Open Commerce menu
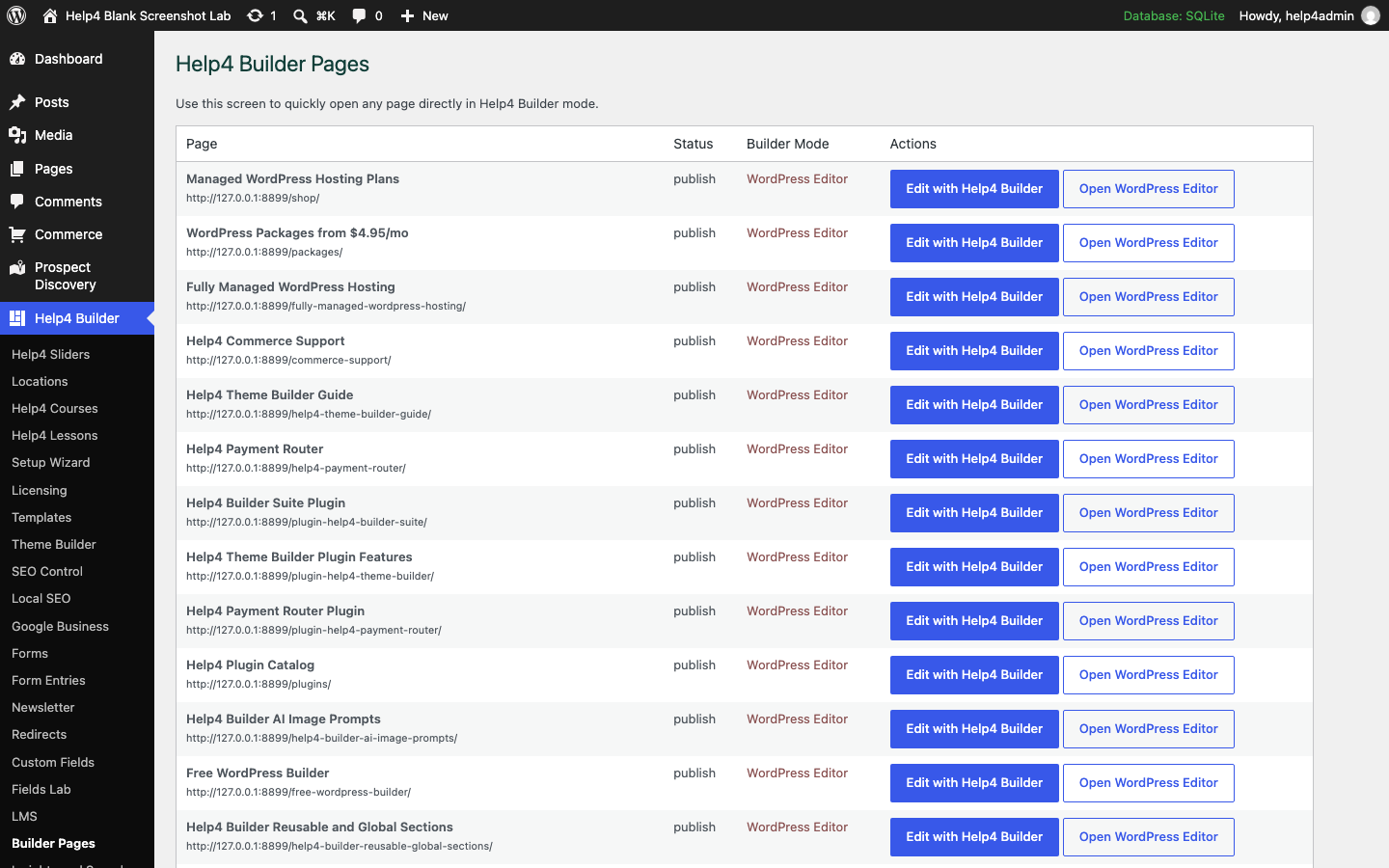The image size is (1389, 868). pyautogui.click(x=77, y=234)
